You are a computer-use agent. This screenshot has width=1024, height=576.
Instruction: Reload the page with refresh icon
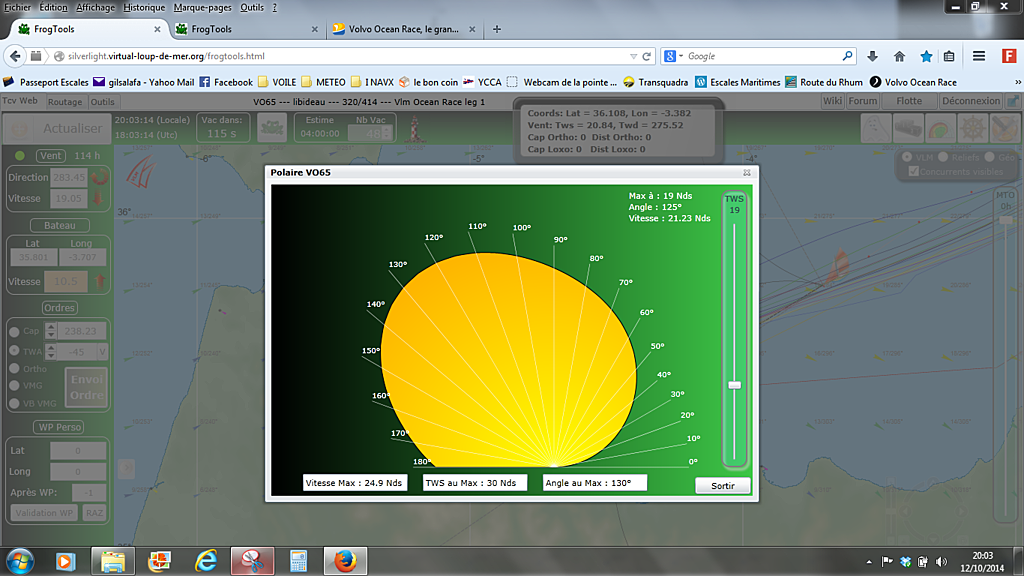pos(647,56)
